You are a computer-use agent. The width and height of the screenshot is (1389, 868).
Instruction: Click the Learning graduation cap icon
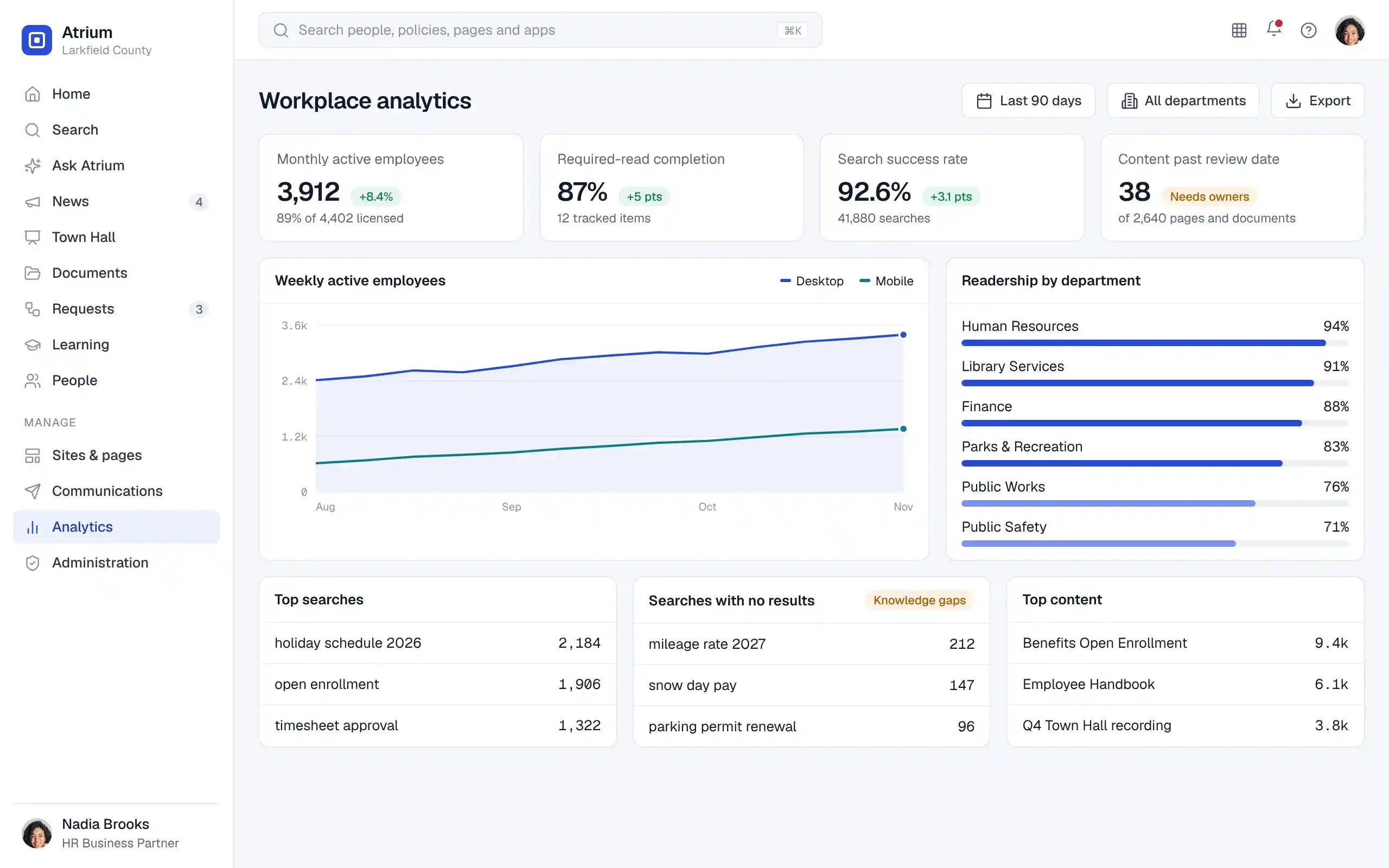pos(33,344)
